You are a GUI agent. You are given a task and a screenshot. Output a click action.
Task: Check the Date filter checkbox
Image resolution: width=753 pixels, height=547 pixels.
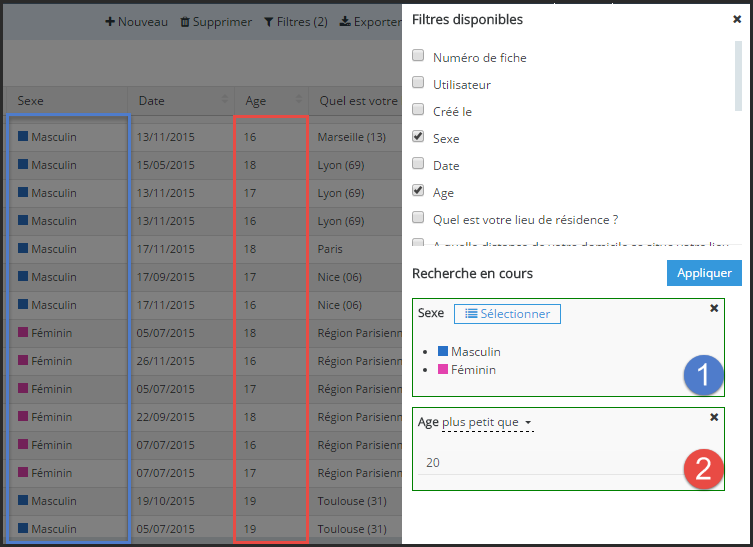(x=418, y=163)
